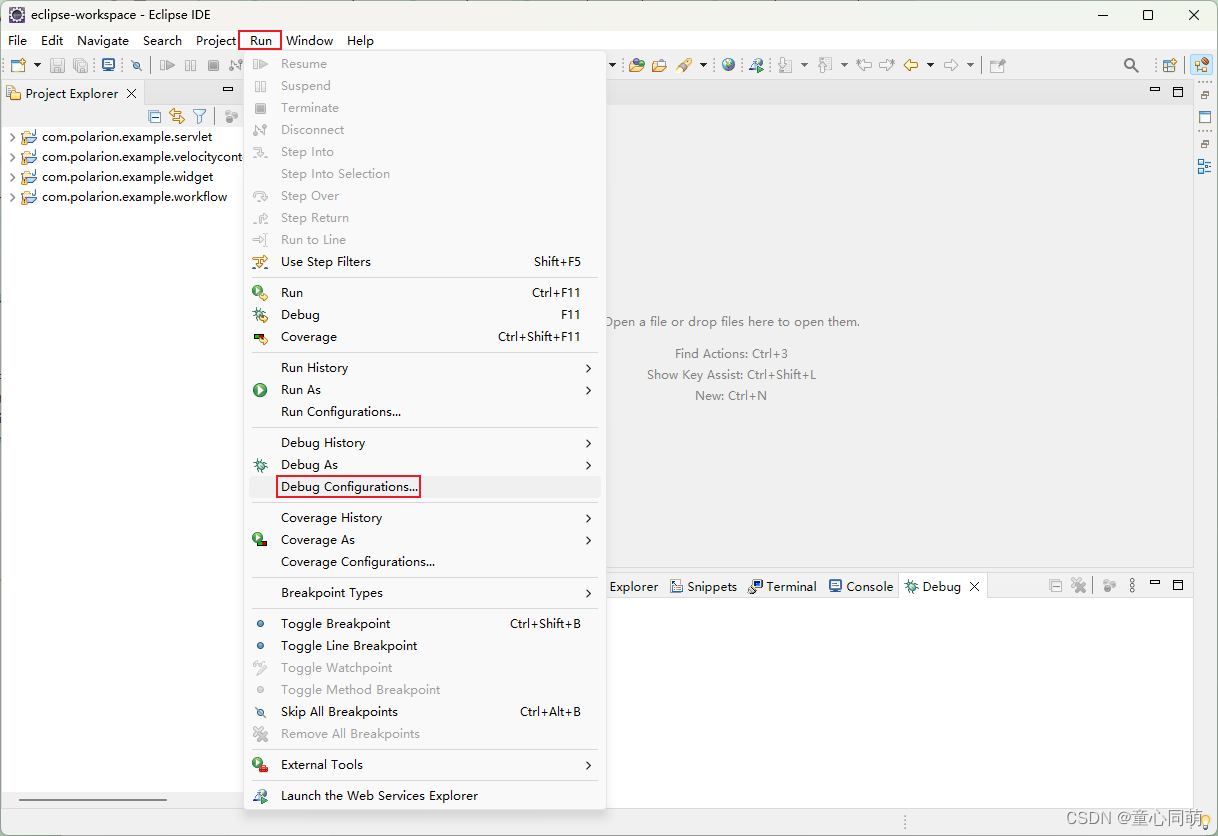Image resolution: width=1218 pixels, height=836 pixels.
Task: Expand Coverage As submenu
Action: 424,540
